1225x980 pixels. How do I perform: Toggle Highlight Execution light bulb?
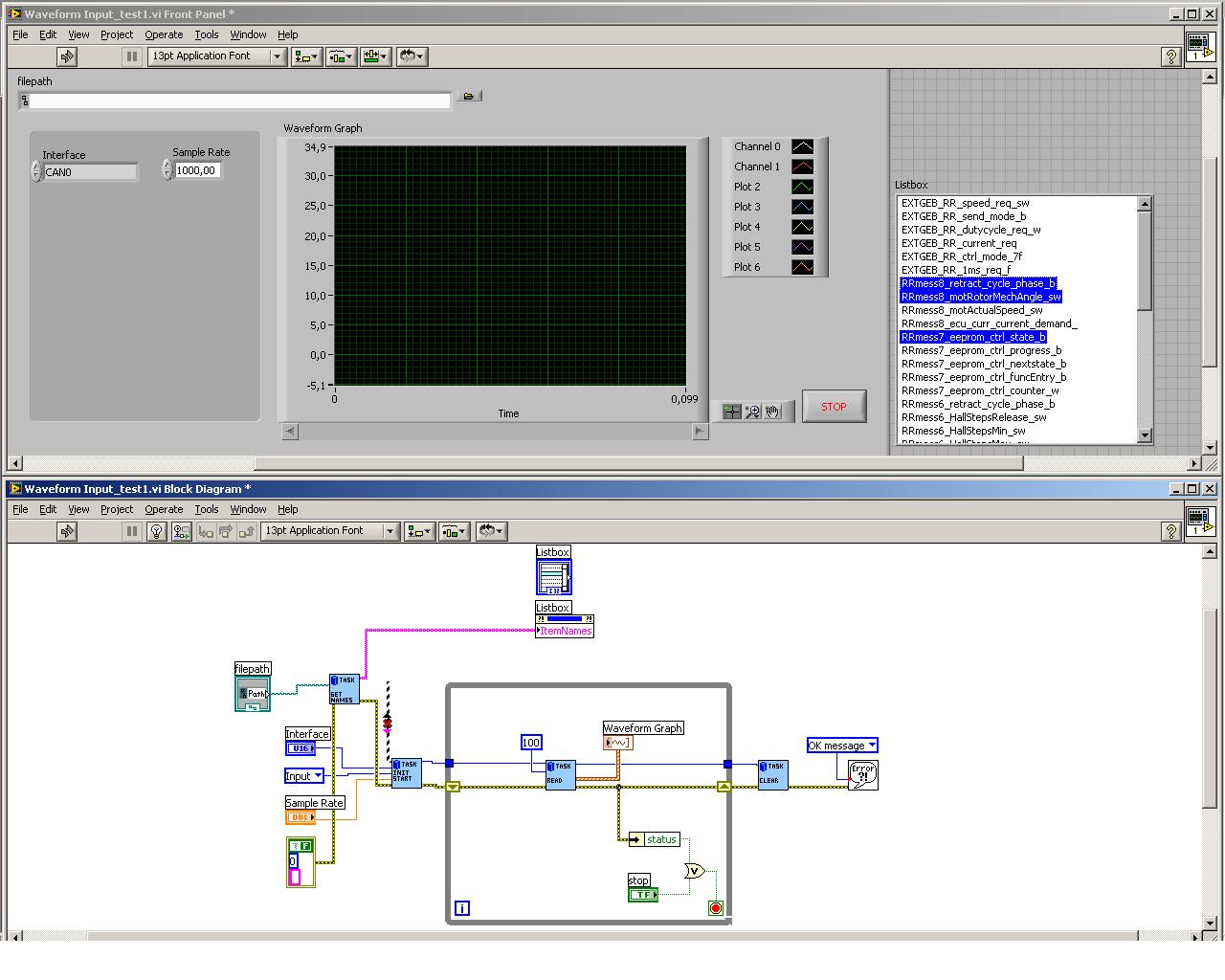(x=157, y=531)
